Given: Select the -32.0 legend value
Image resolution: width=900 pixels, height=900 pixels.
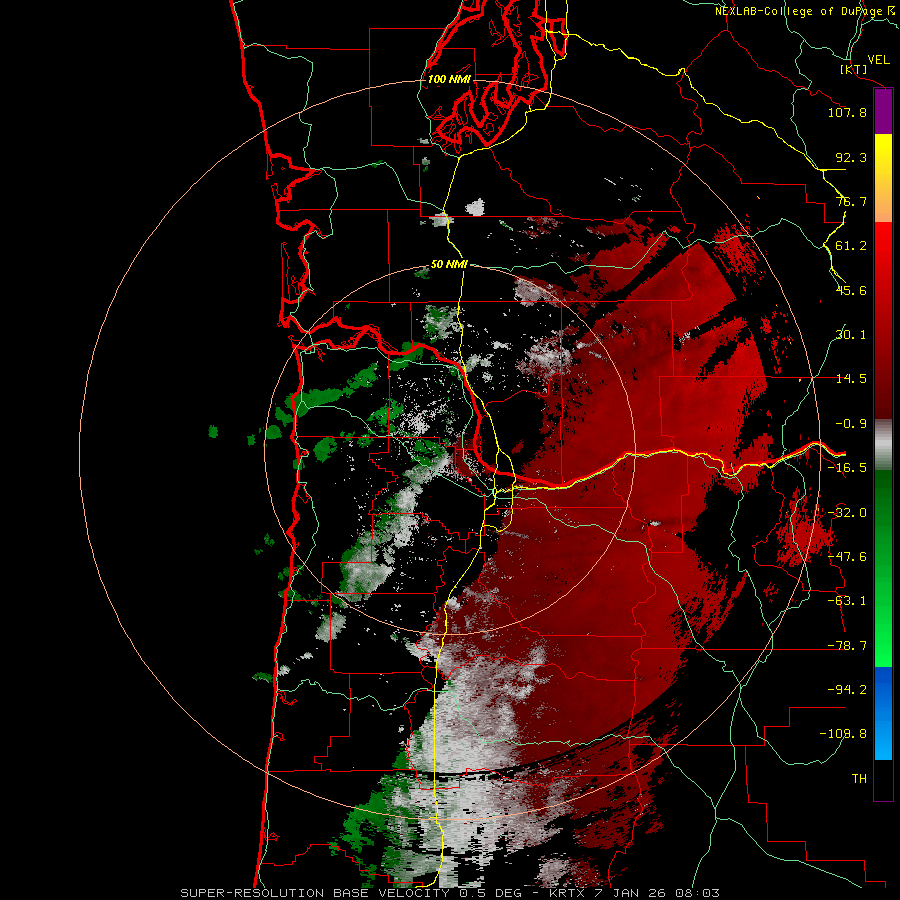Looking at the screenshot, I should tap(847, 513).
